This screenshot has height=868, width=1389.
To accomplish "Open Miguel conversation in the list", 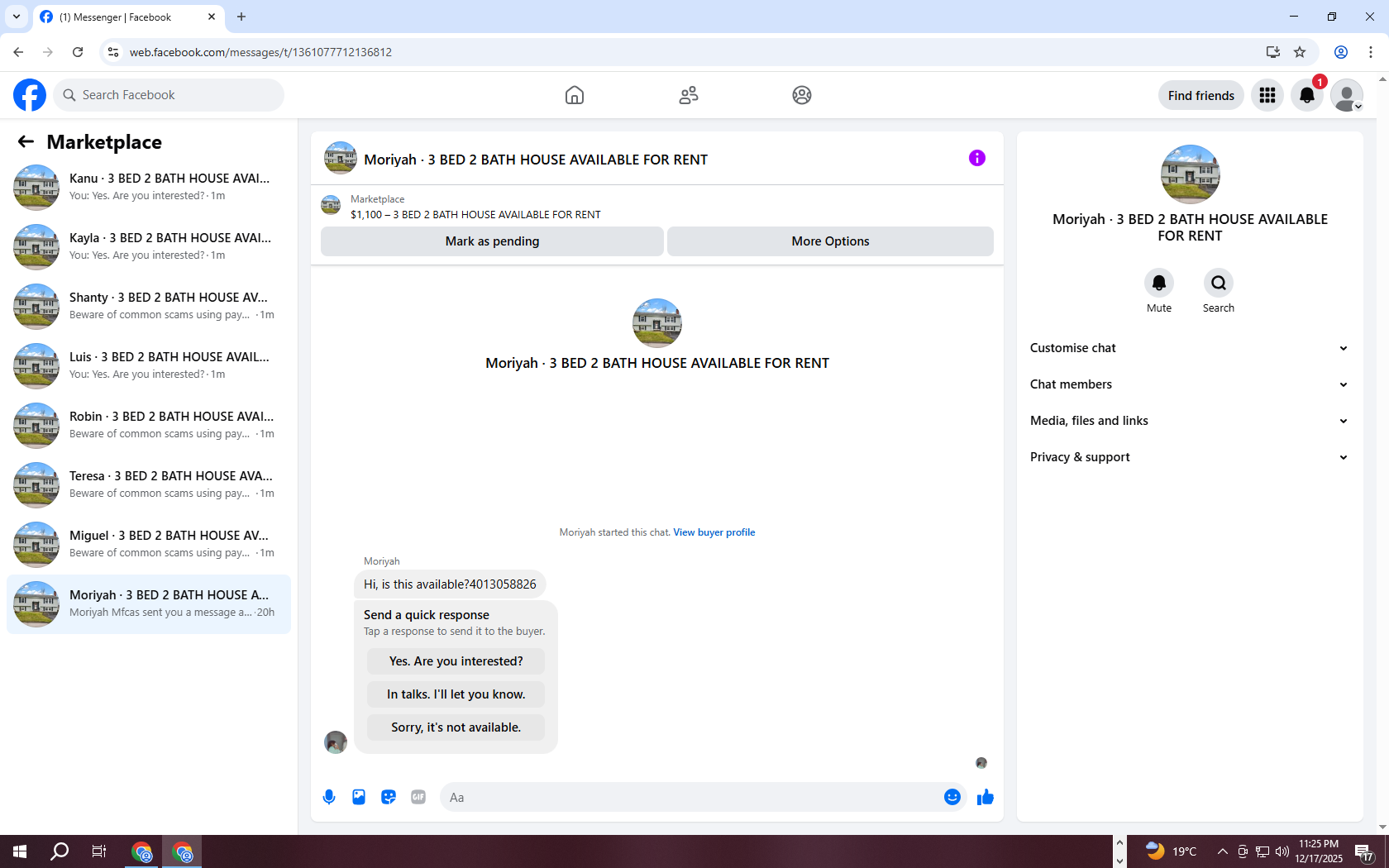I will tap(149, 545).
